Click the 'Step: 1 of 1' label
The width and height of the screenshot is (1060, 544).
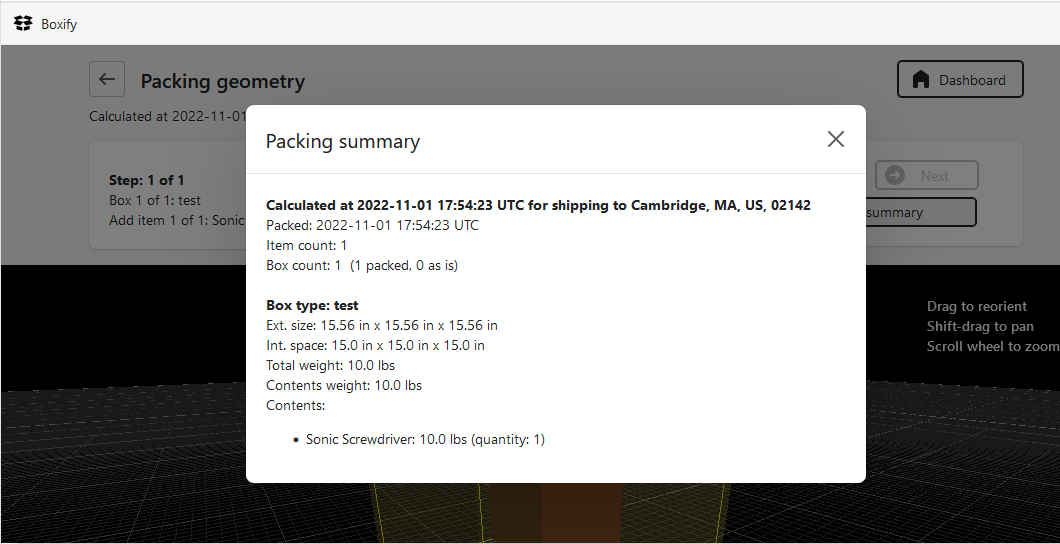pyautogui.click(x=146, y=180)
